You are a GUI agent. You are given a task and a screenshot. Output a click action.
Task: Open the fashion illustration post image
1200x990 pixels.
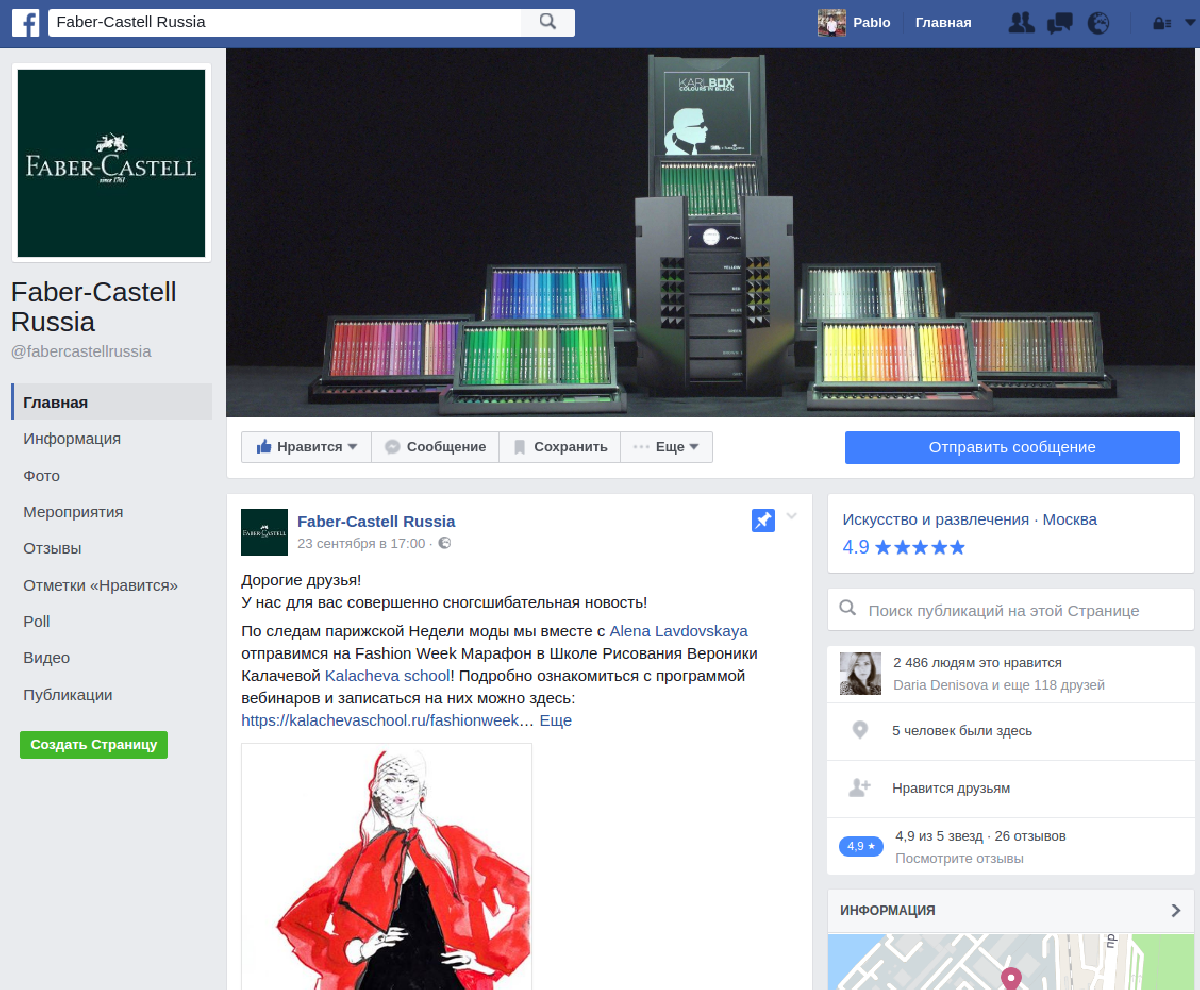click(386, 866)
